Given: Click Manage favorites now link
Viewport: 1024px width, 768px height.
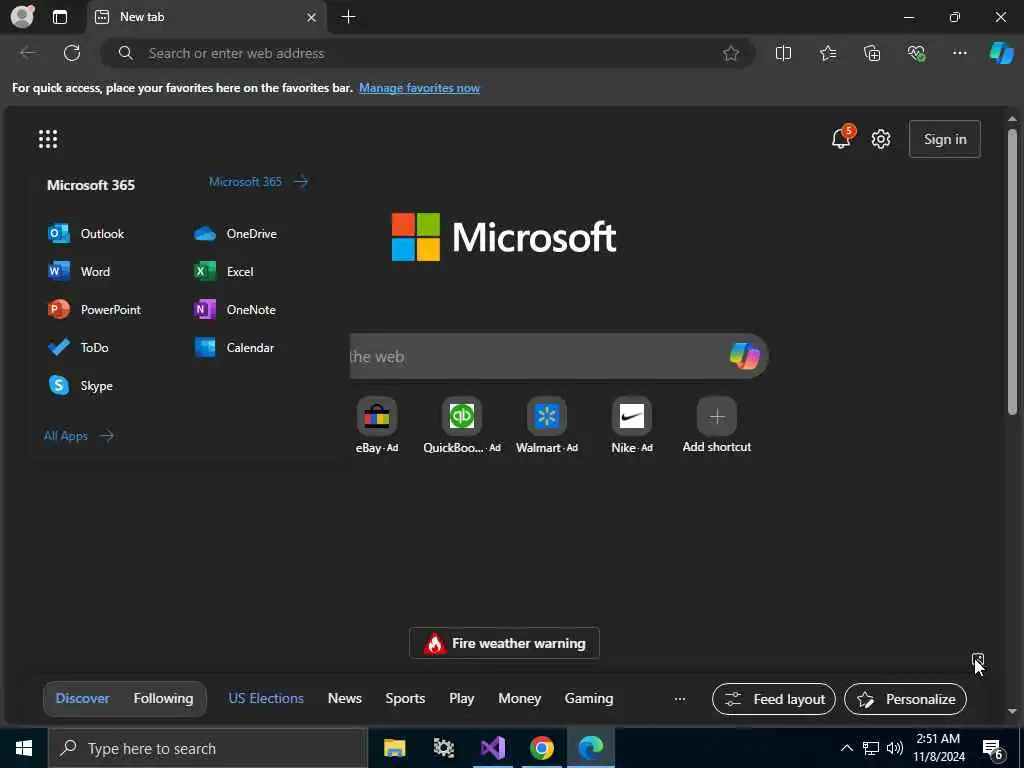Looking at the screenshot, I should coord(419,88).
